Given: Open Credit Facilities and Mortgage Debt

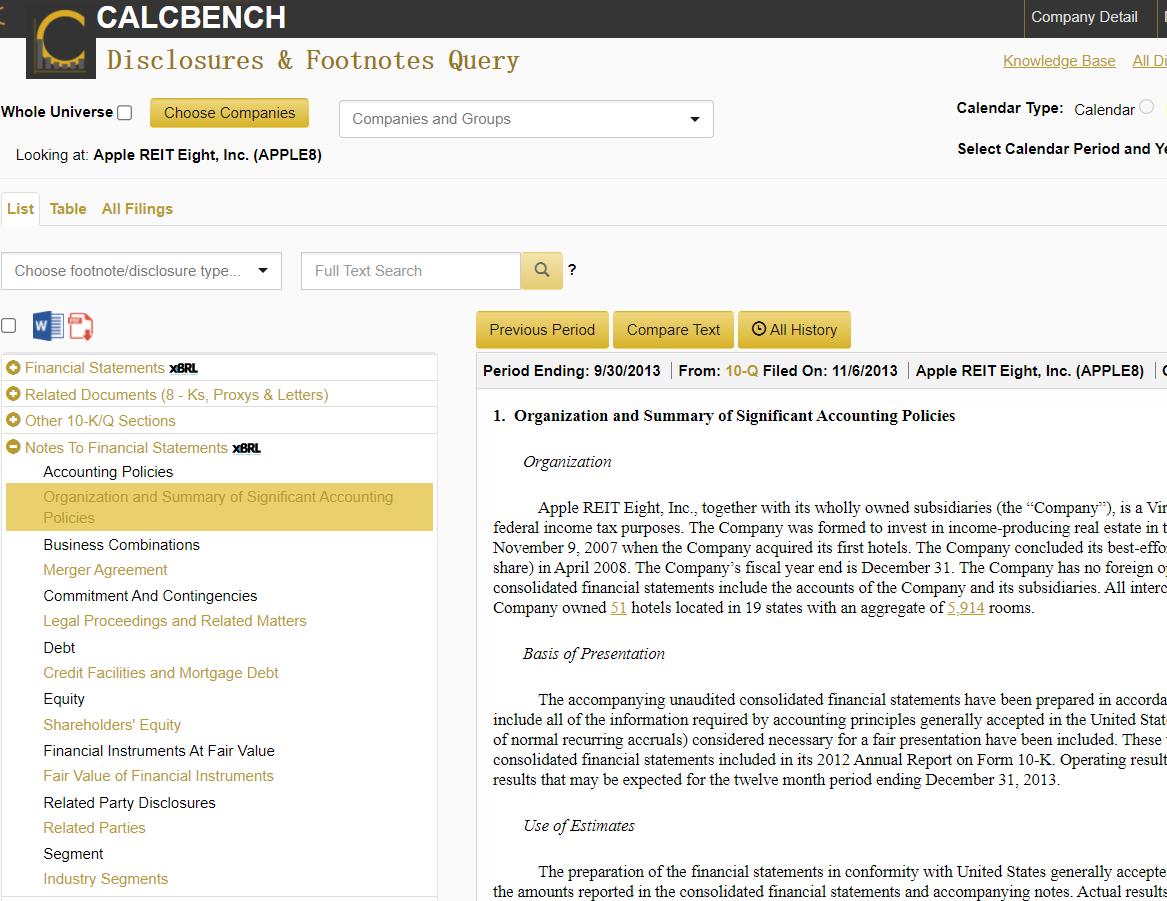Looking at the screenshot, I should [161, 673].
